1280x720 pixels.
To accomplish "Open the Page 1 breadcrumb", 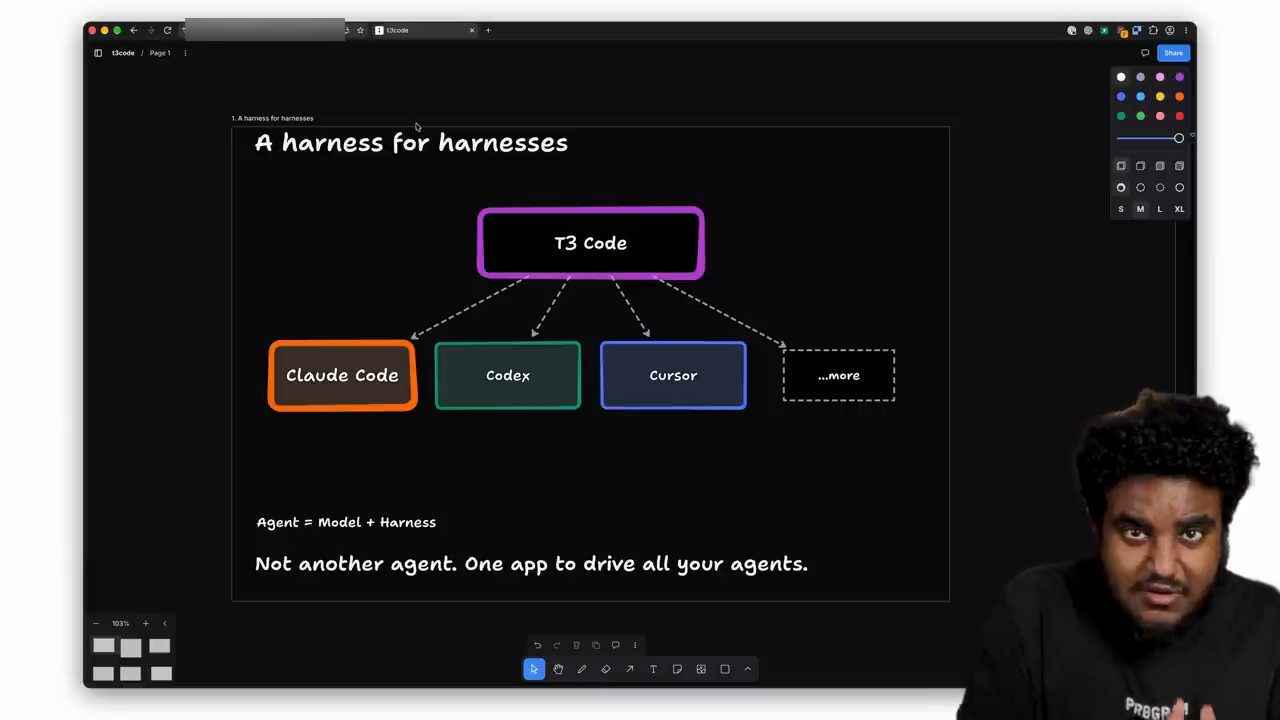I will [x=160, y=53].
